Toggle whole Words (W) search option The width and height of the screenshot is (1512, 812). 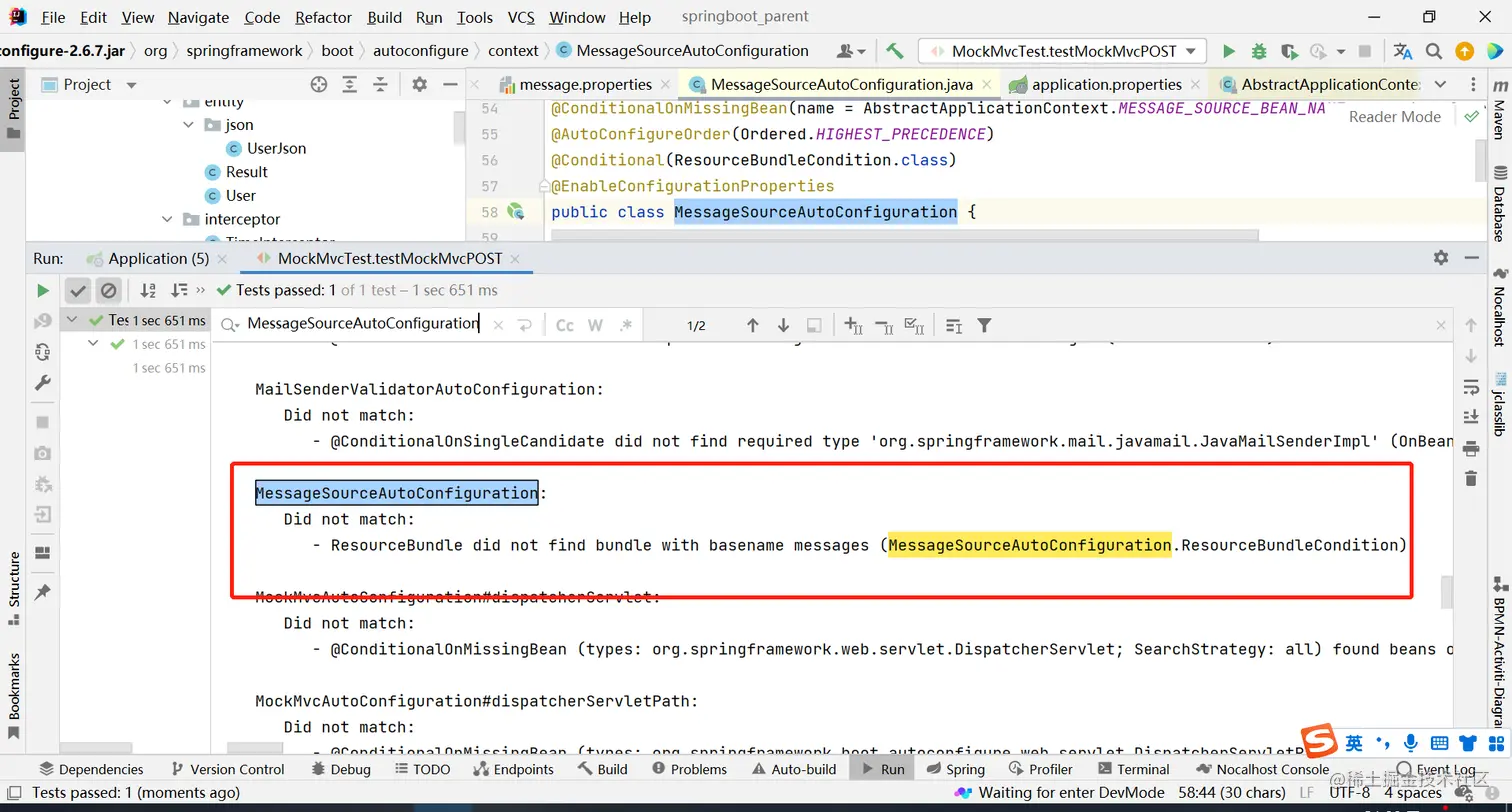point(595,325)
